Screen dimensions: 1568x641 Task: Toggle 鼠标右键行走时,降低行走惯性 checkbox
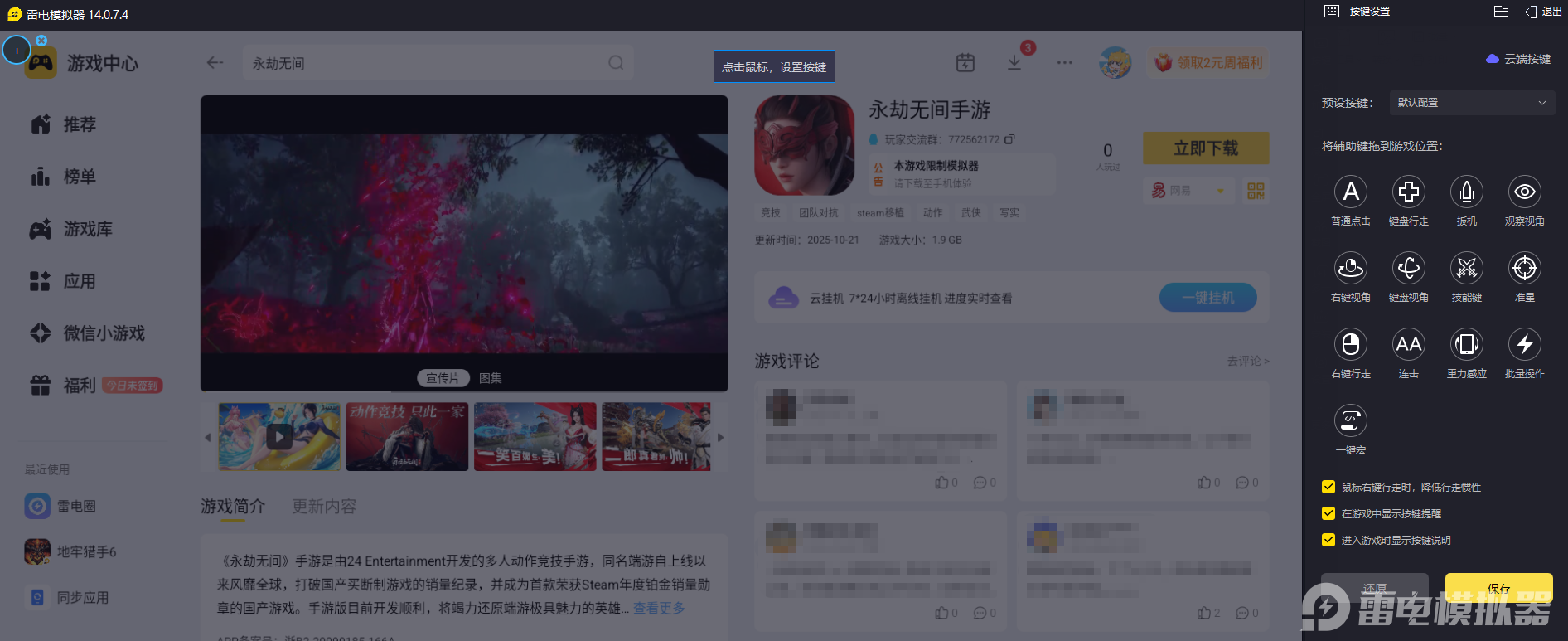click(x=1328, y=488)
